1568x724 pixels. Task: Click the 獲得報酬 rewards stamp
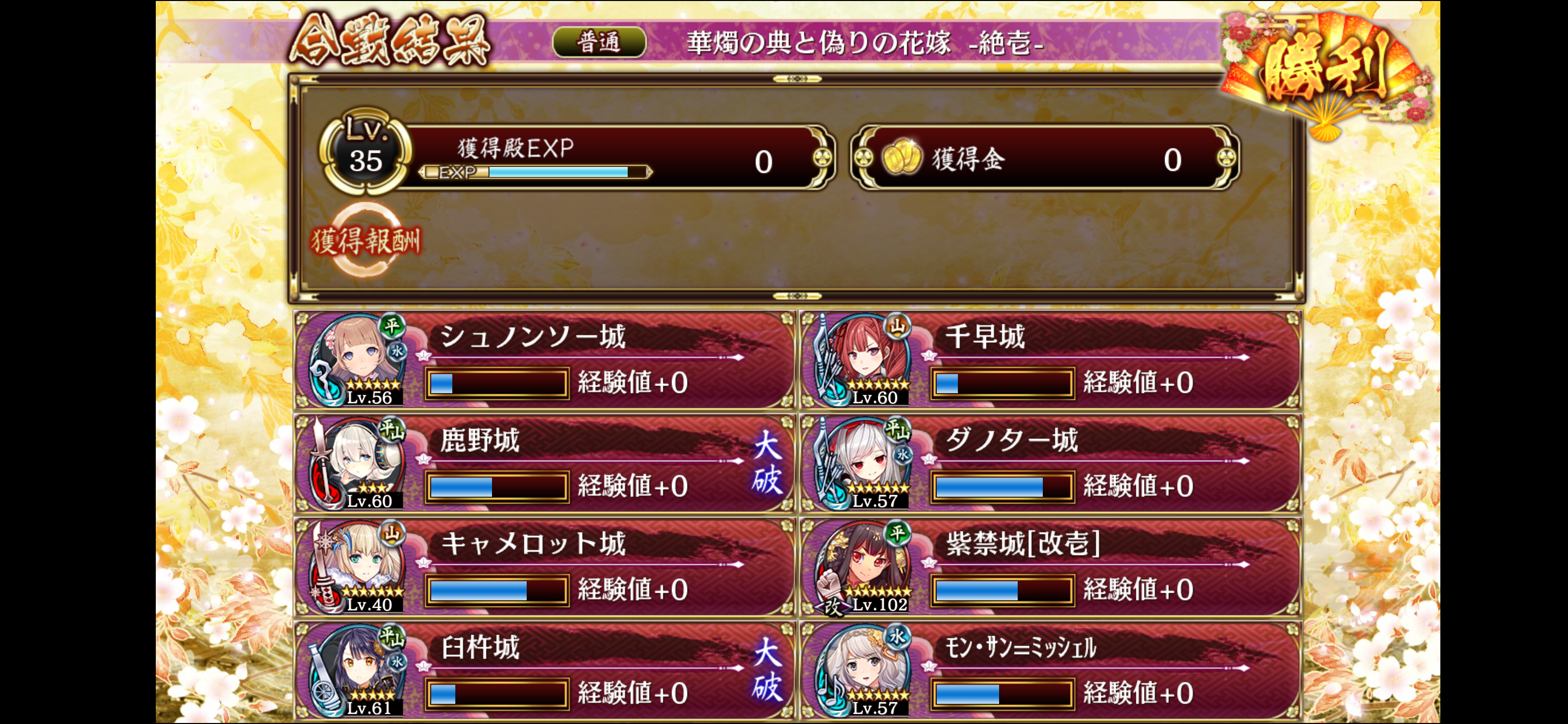click(365, 240)
